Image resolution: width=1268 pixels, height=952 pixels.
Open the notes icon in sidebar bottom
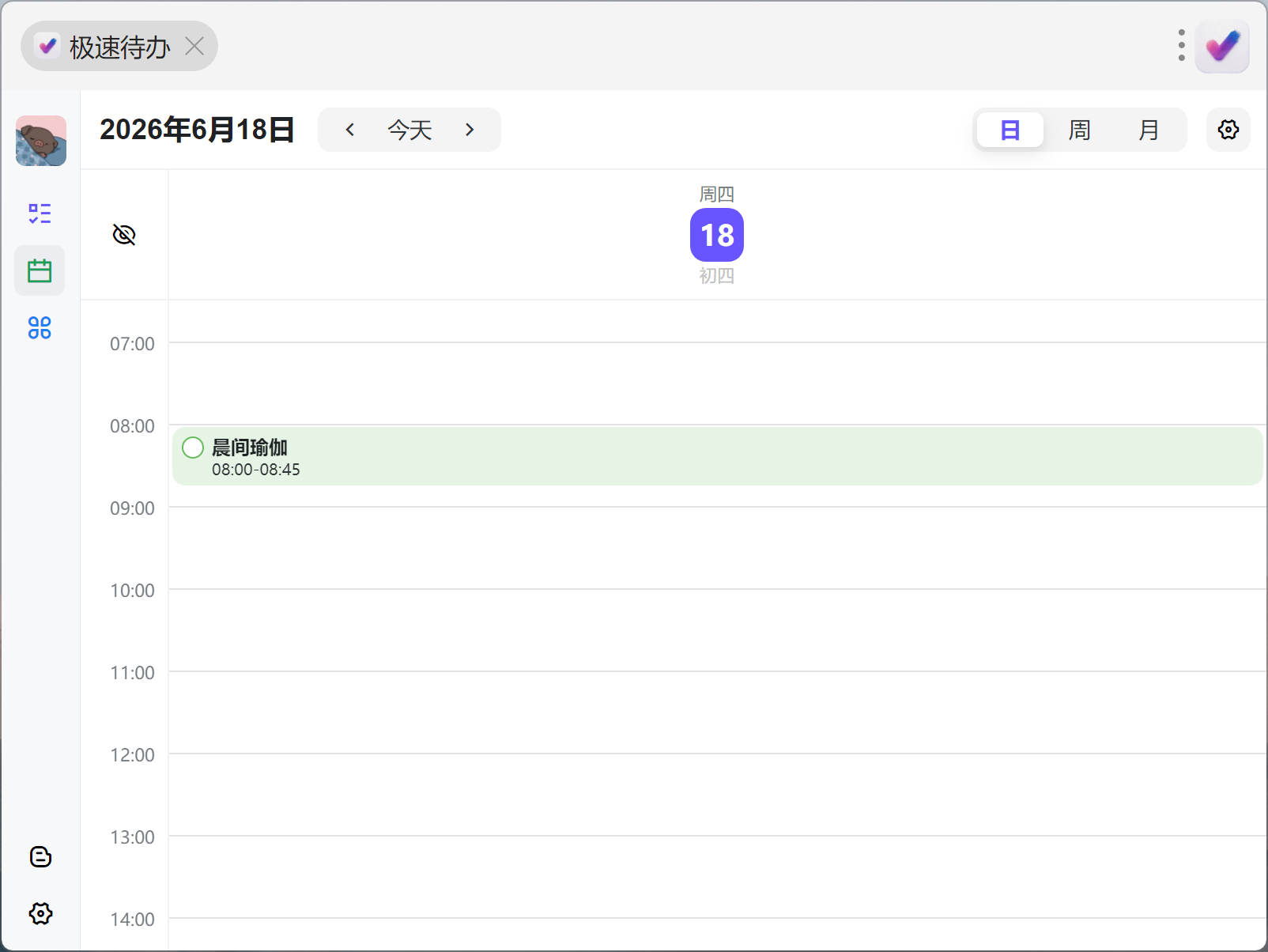(40, 856)
